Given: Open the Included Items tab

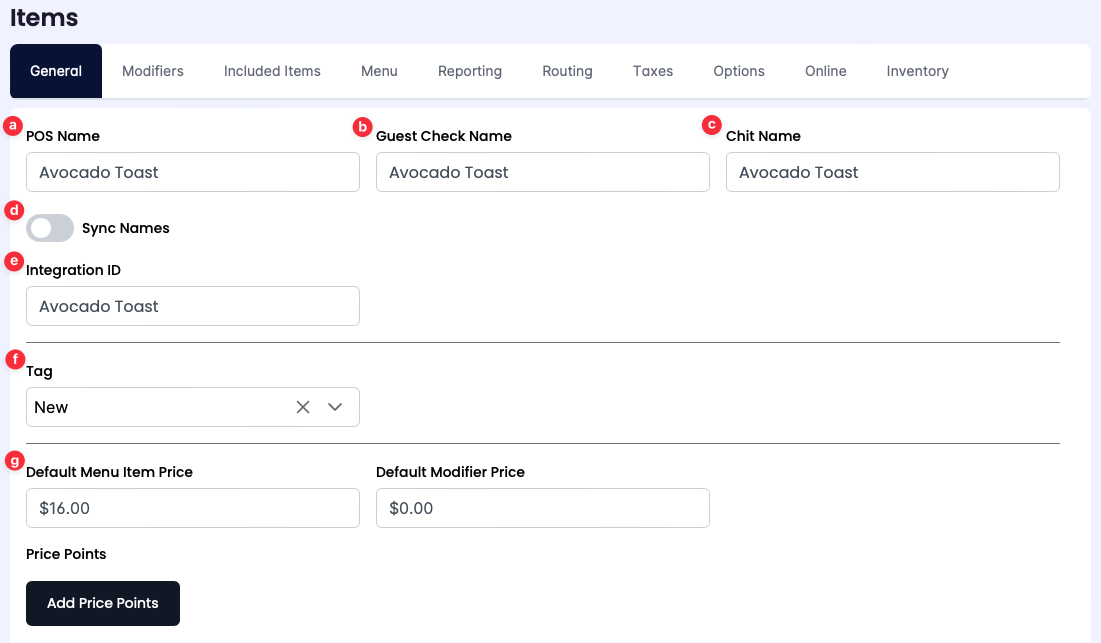Looking at the screenshot, I should (x=272, y=71).
